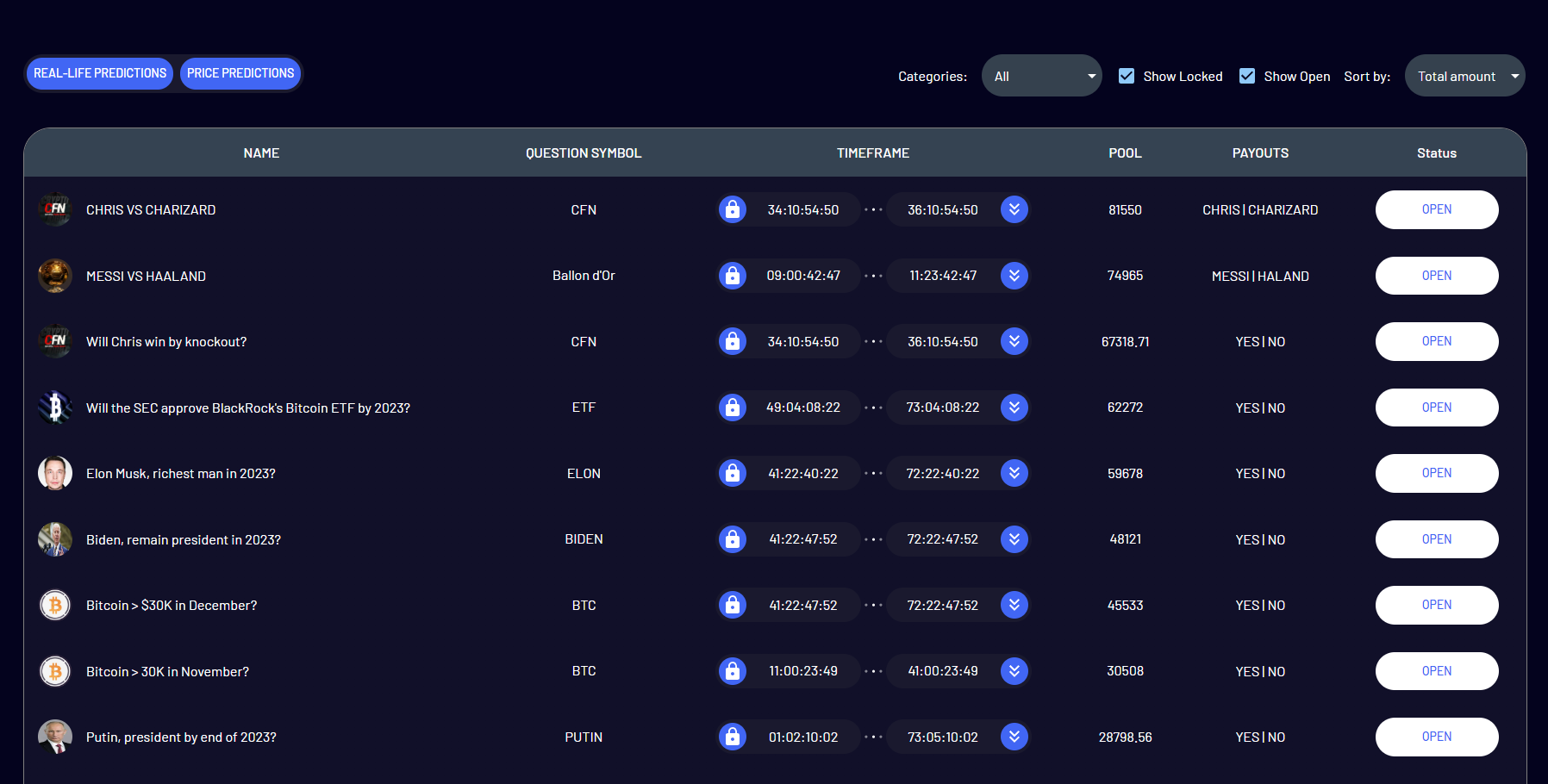Click 'CHRIS | CHARIZARD' payouts cell

pyautogui.click(x=1260, y=210)
